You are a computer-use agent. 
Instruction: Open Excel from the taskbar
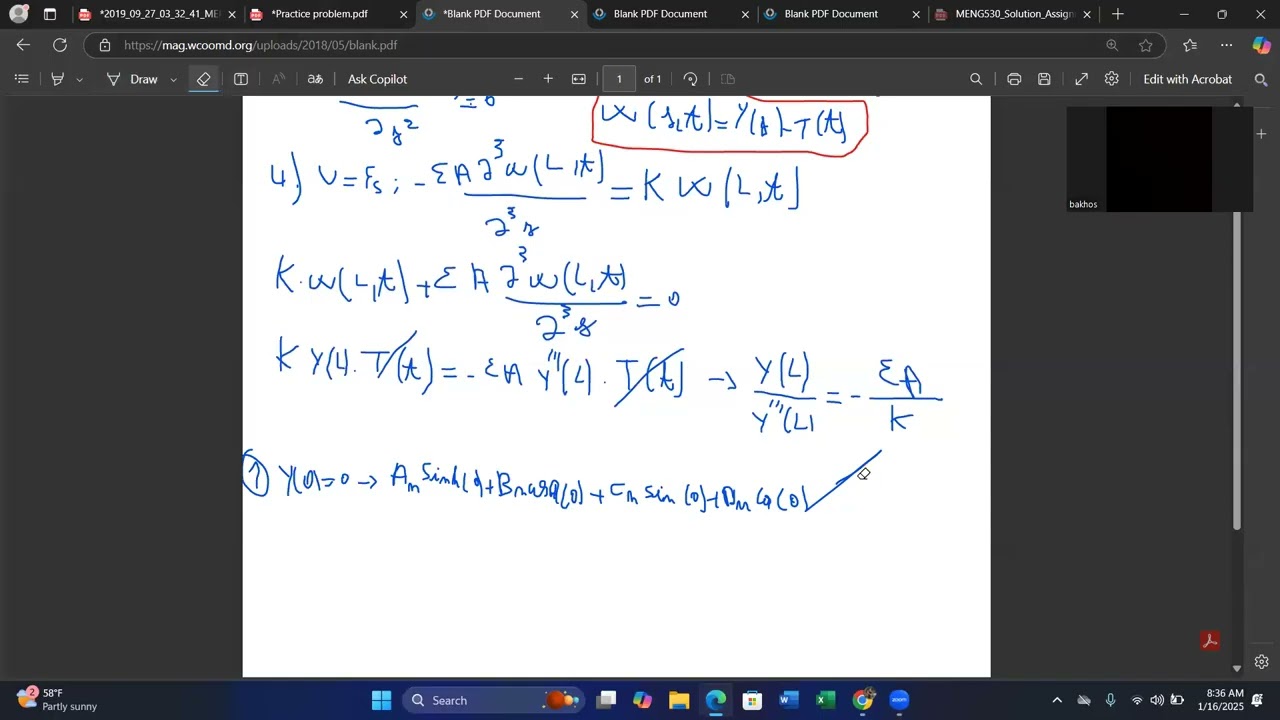coord(825,700)
